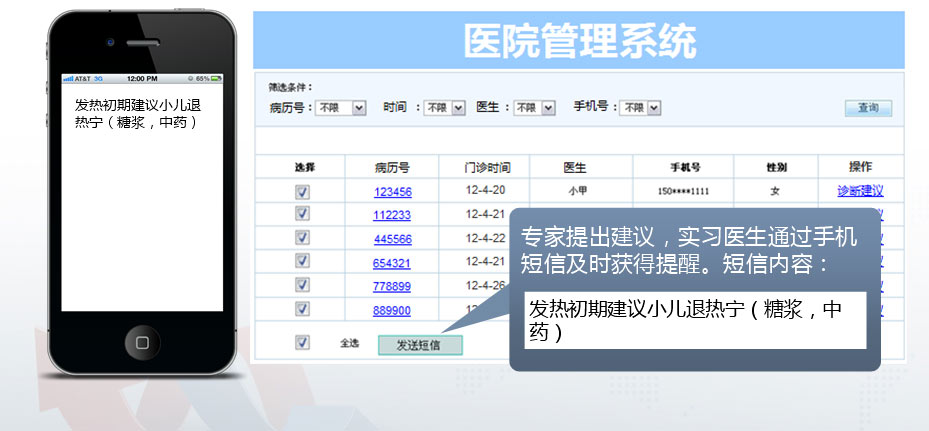Click 诊断建议 link in the first row
This screenshot has height=431, width=929.
[x=860, y=191]
